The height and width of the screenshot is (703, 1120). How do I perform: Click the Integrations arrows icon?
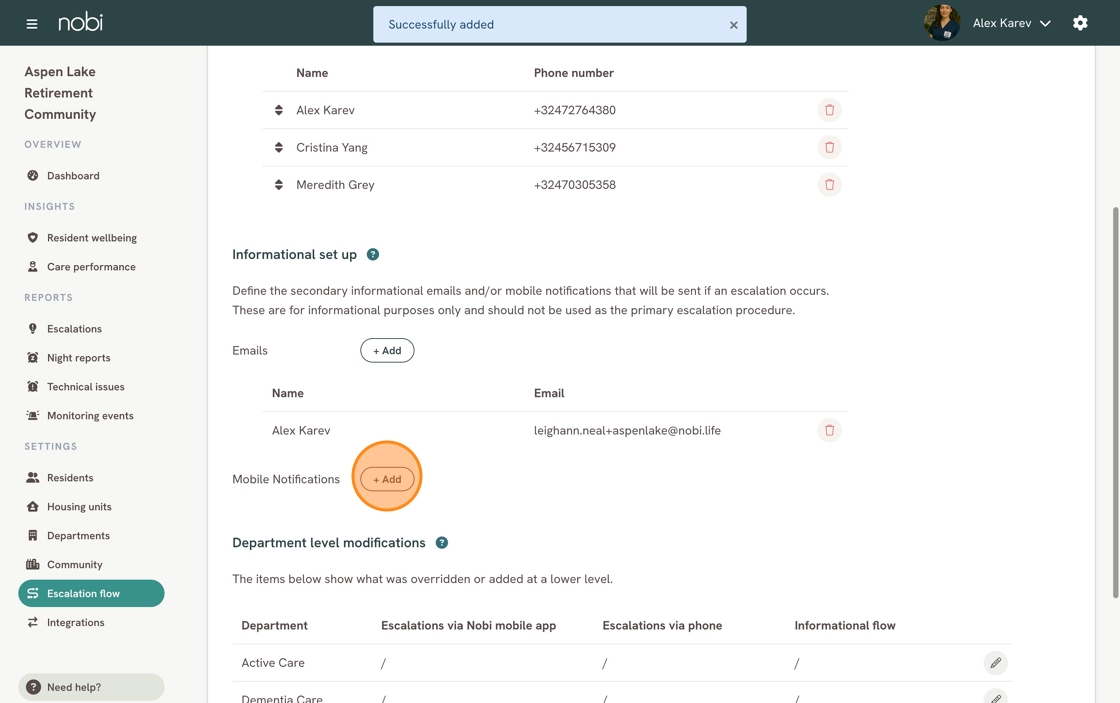click(33, 622)
